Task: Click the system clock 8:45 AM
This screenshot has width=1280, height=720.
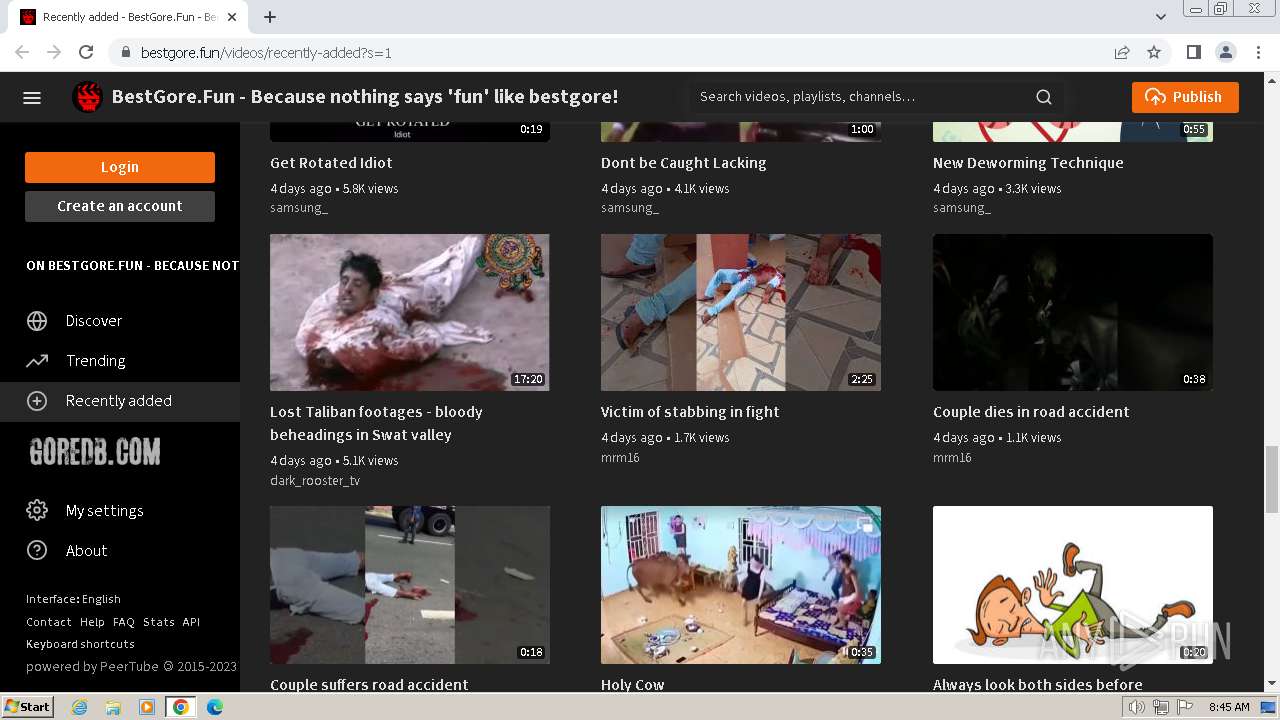Action: tap(1229, 707)
